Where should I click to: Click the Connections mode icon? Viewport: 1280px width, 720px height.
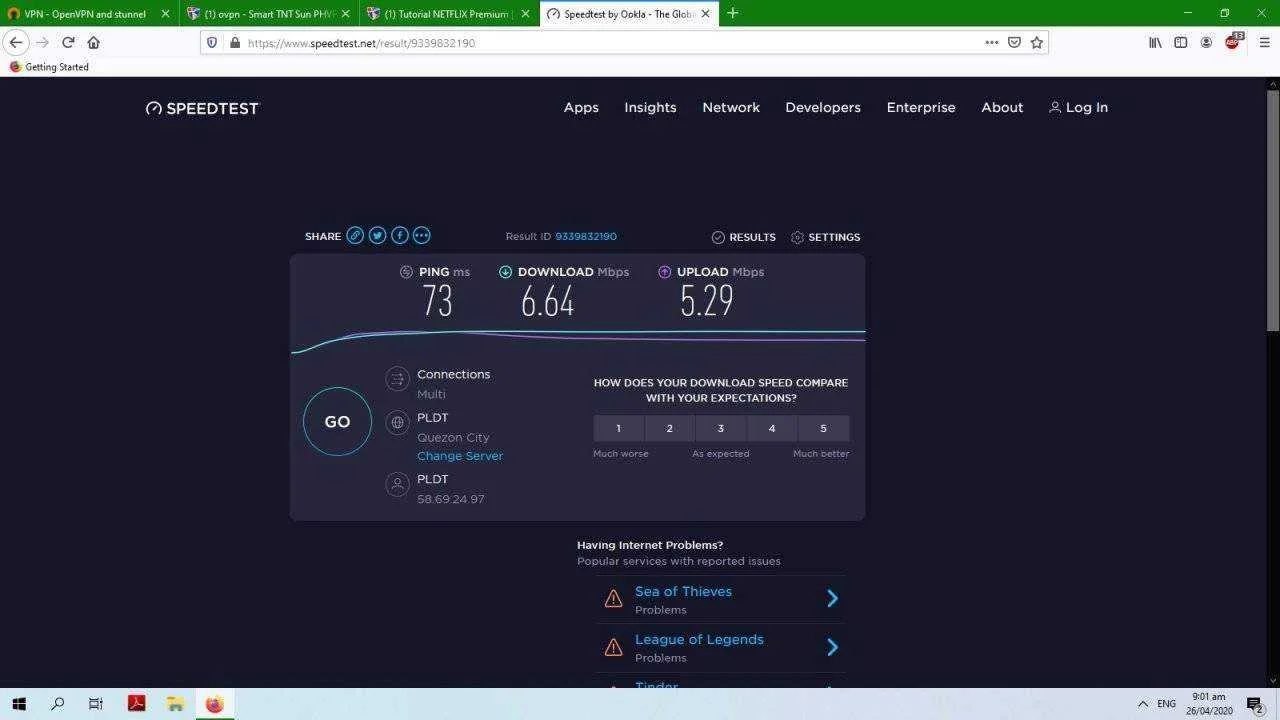(x=398, y=379)
